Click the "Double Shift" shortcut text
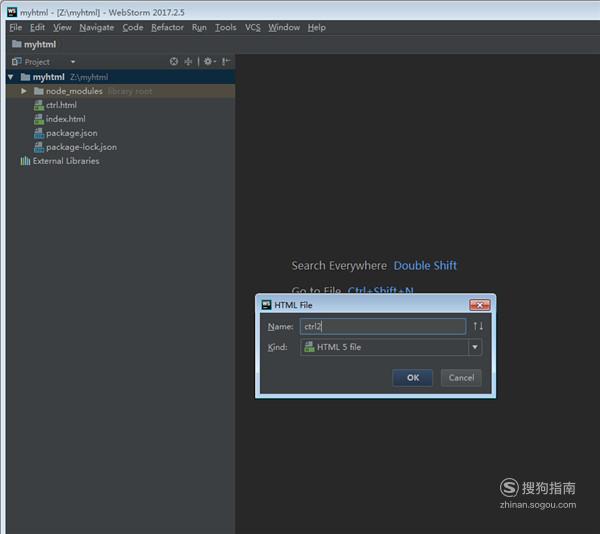Image resolution: width=600 pixels, height=534 pixels. pyautogui.click(x=425, y=265)
